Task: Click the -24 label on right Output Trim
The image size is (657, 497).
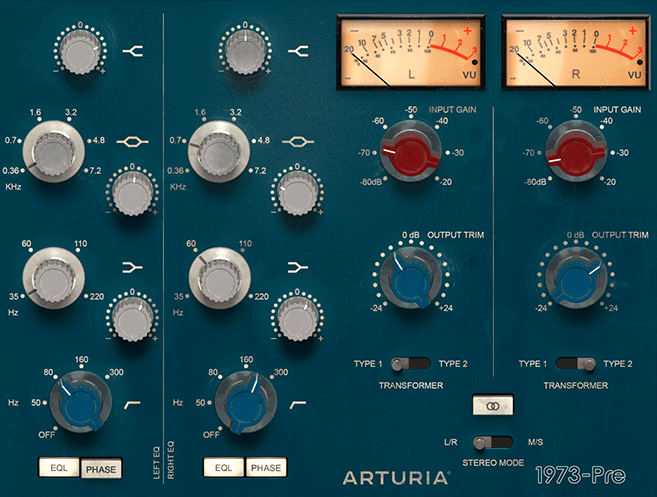Action: click(541, 308)
